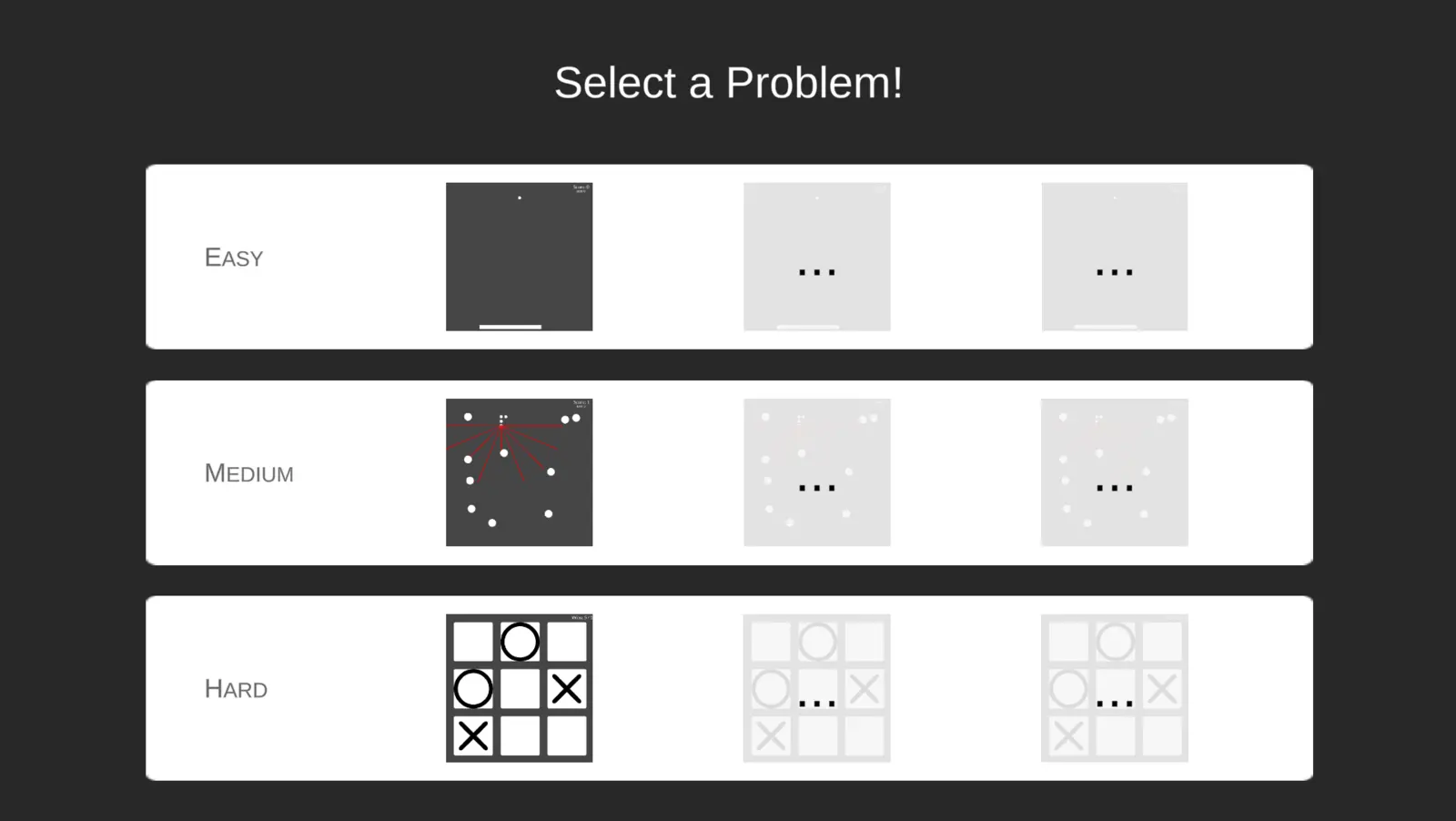
Task: Open the Medium problem with red rays
Action: click(519, 472)
